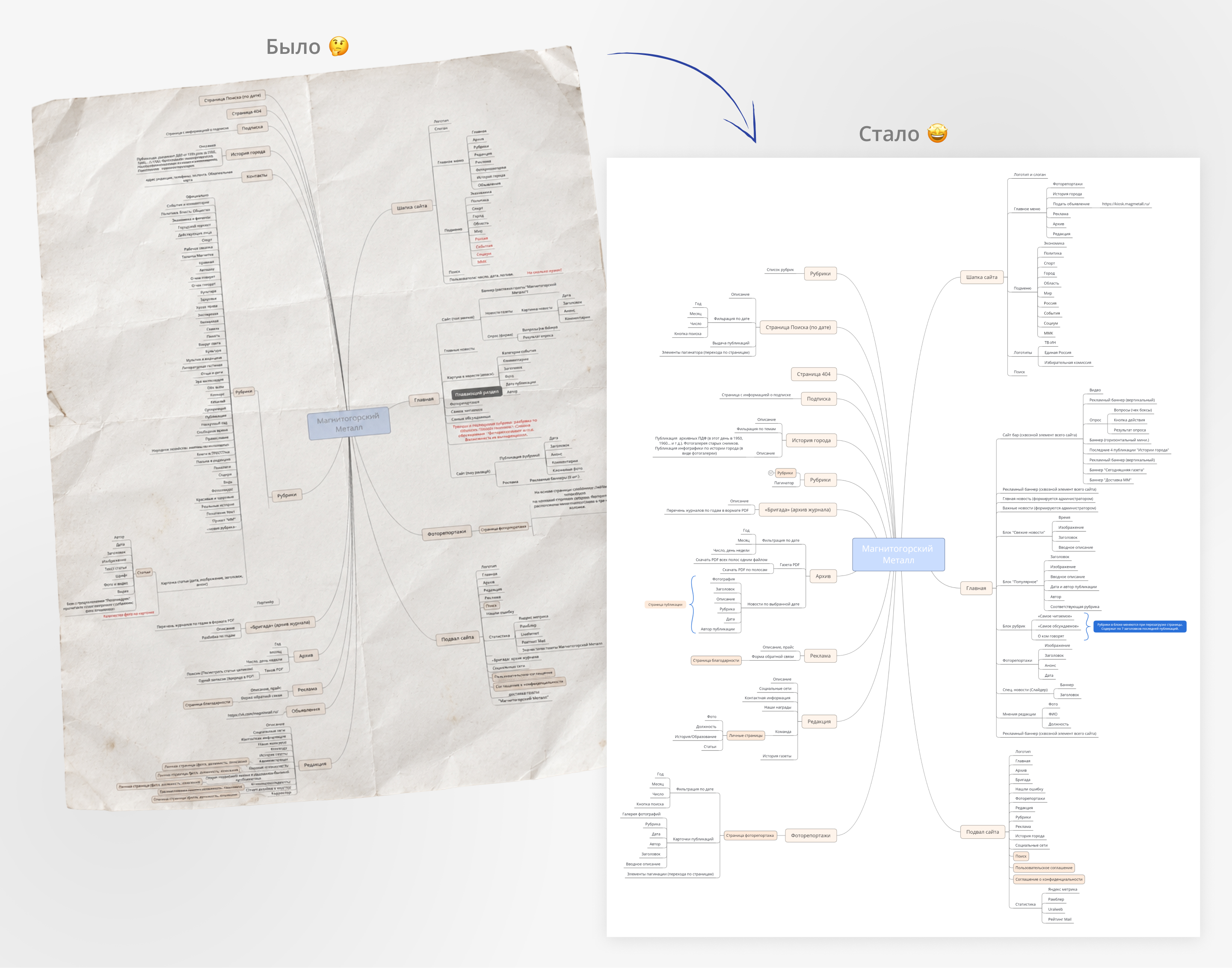Click Пользовательское соглашение node in Стало map
The image size is (1232, 968).
(x=1044, y=868)
